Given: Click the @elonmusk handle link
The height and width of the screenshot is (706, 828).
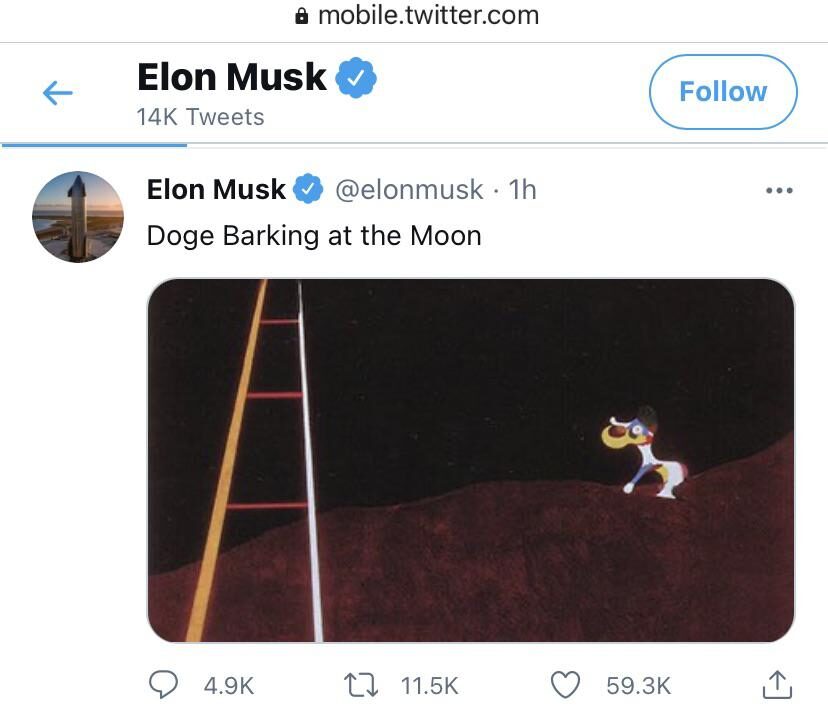Looking at the screenshot, I should (409, 190).
